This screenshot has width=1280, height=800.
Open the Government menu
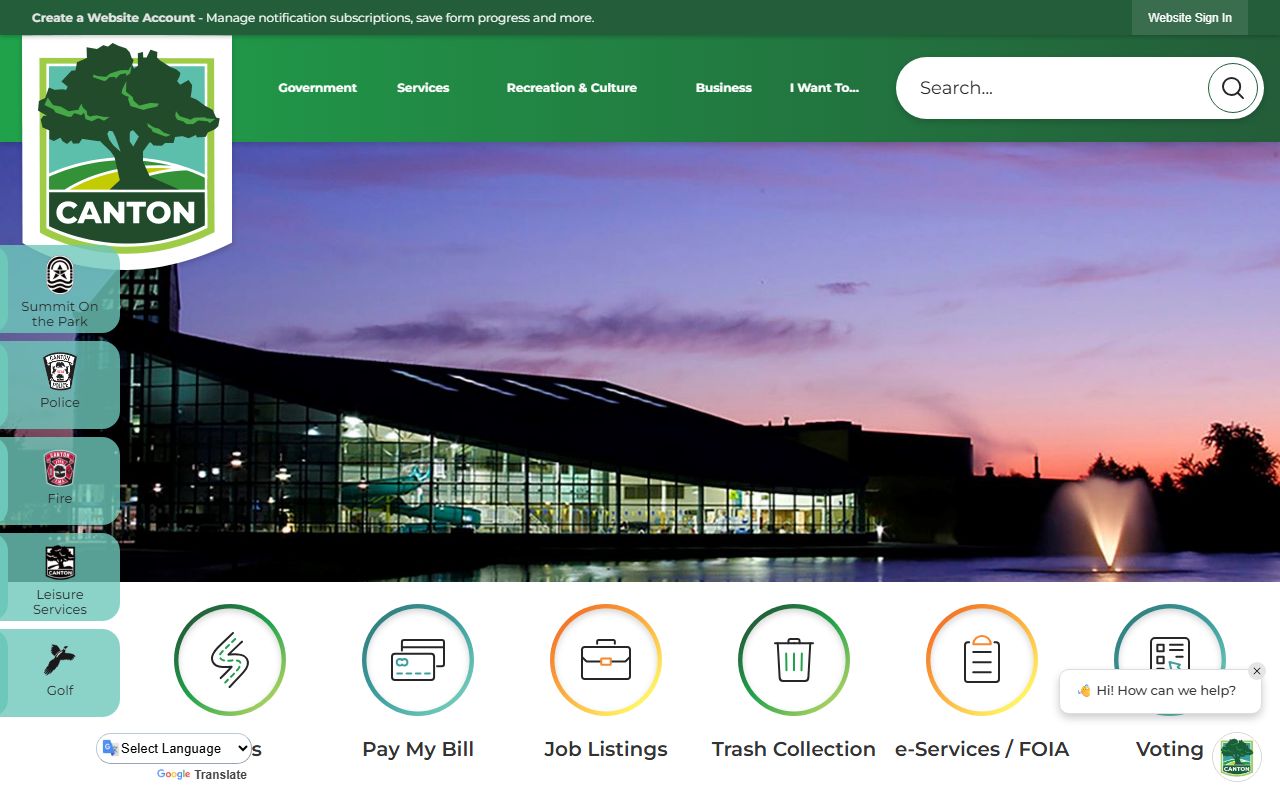coord(317,88)
